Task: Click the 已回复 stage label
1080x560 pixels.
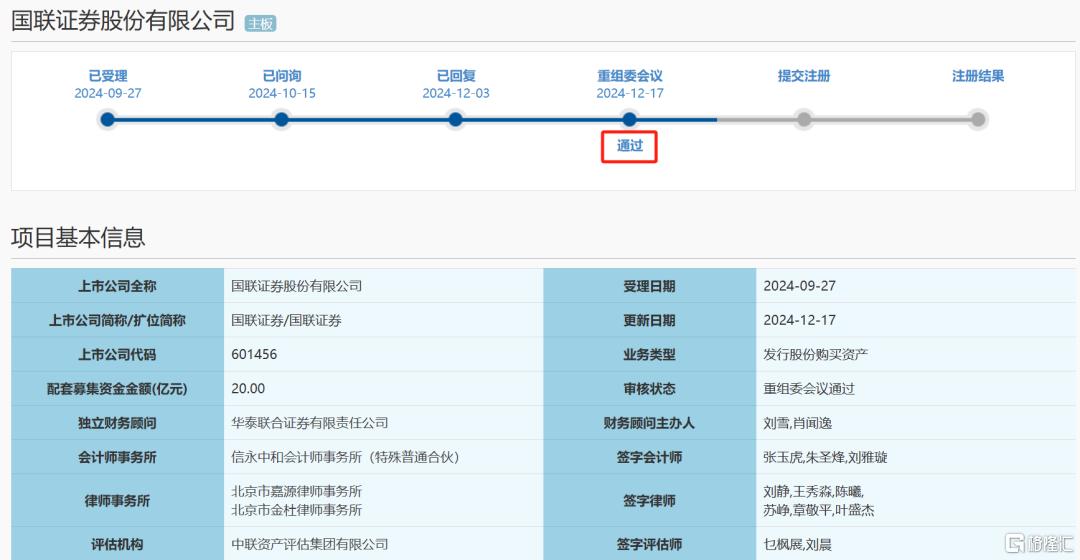Action: [x=456, y=76]
